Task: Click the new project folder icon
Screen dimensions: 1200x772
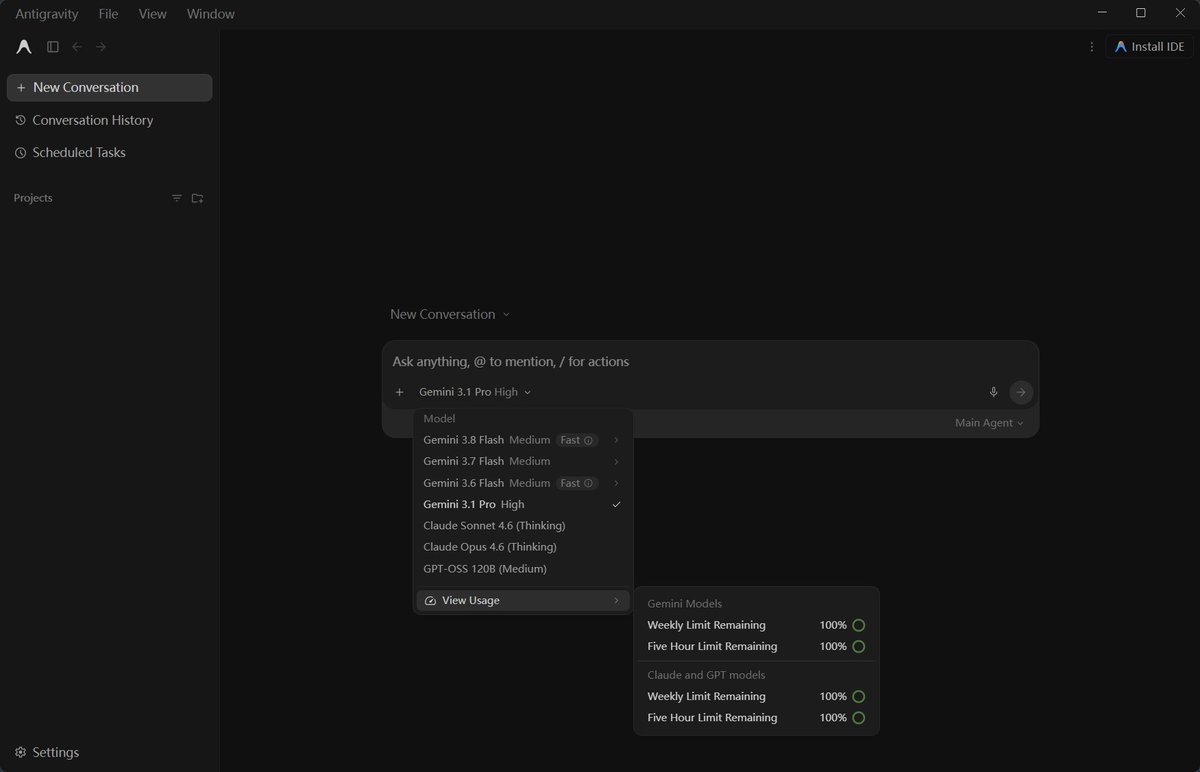Action: coord(197,198)
